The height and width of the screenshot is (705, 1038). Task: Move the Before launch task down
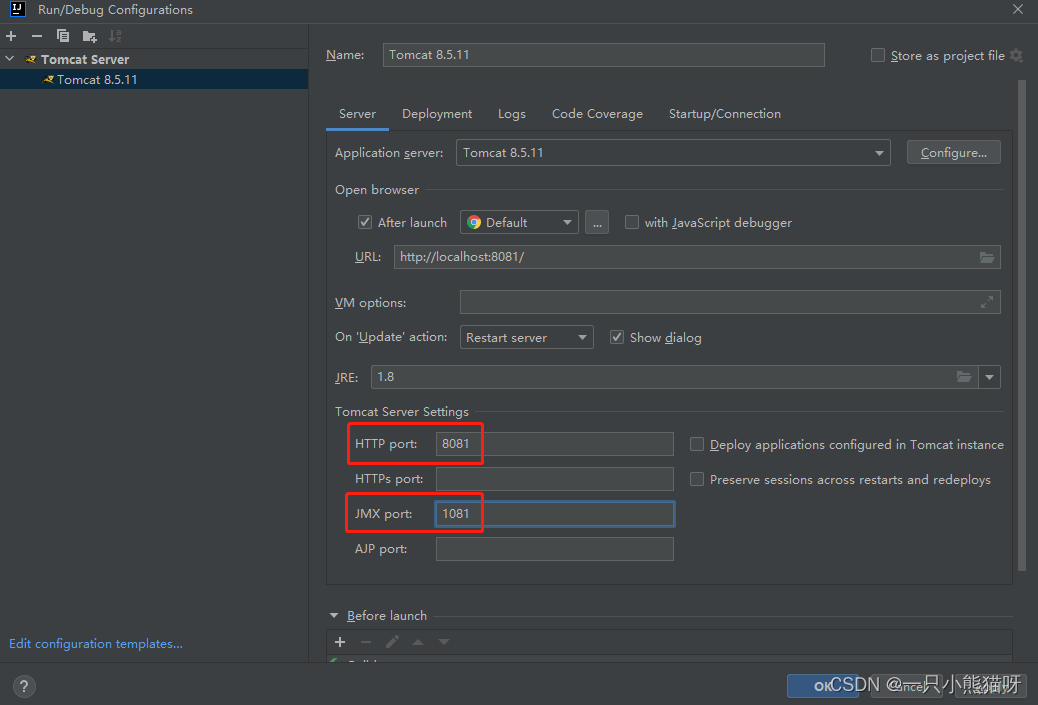pos(444,641)
